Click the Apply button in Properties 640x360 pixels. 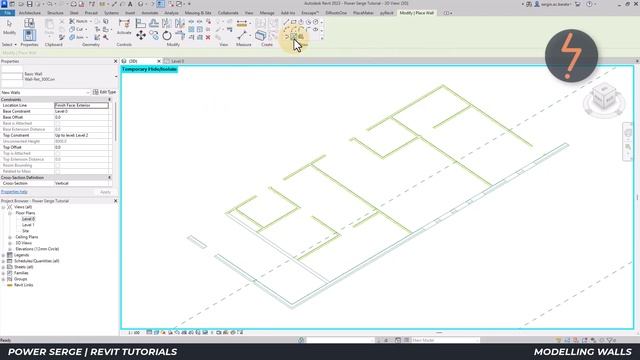105,192
